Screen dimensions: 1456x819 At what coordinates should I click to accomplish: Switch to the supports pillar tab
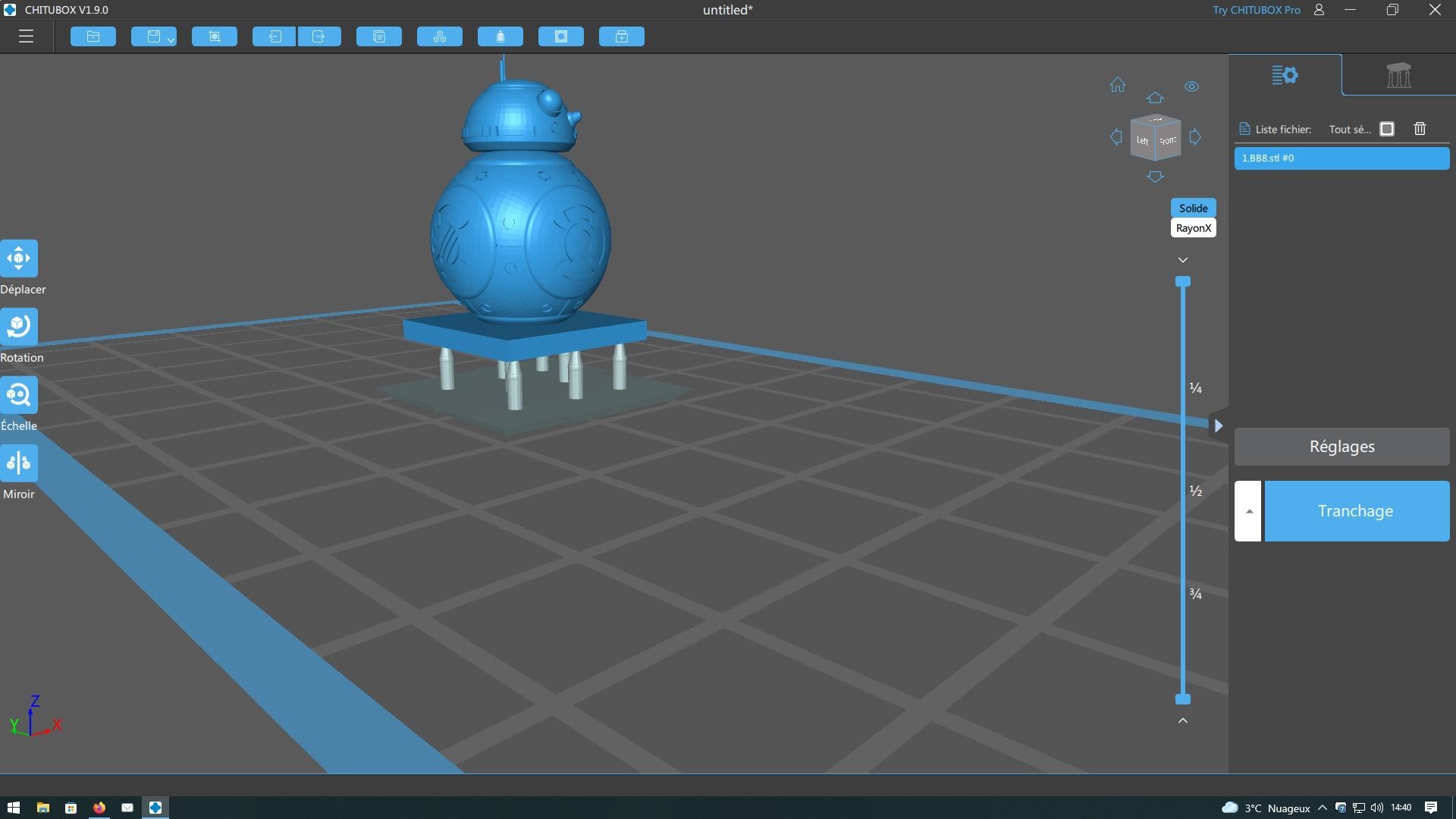(1398, 75)
